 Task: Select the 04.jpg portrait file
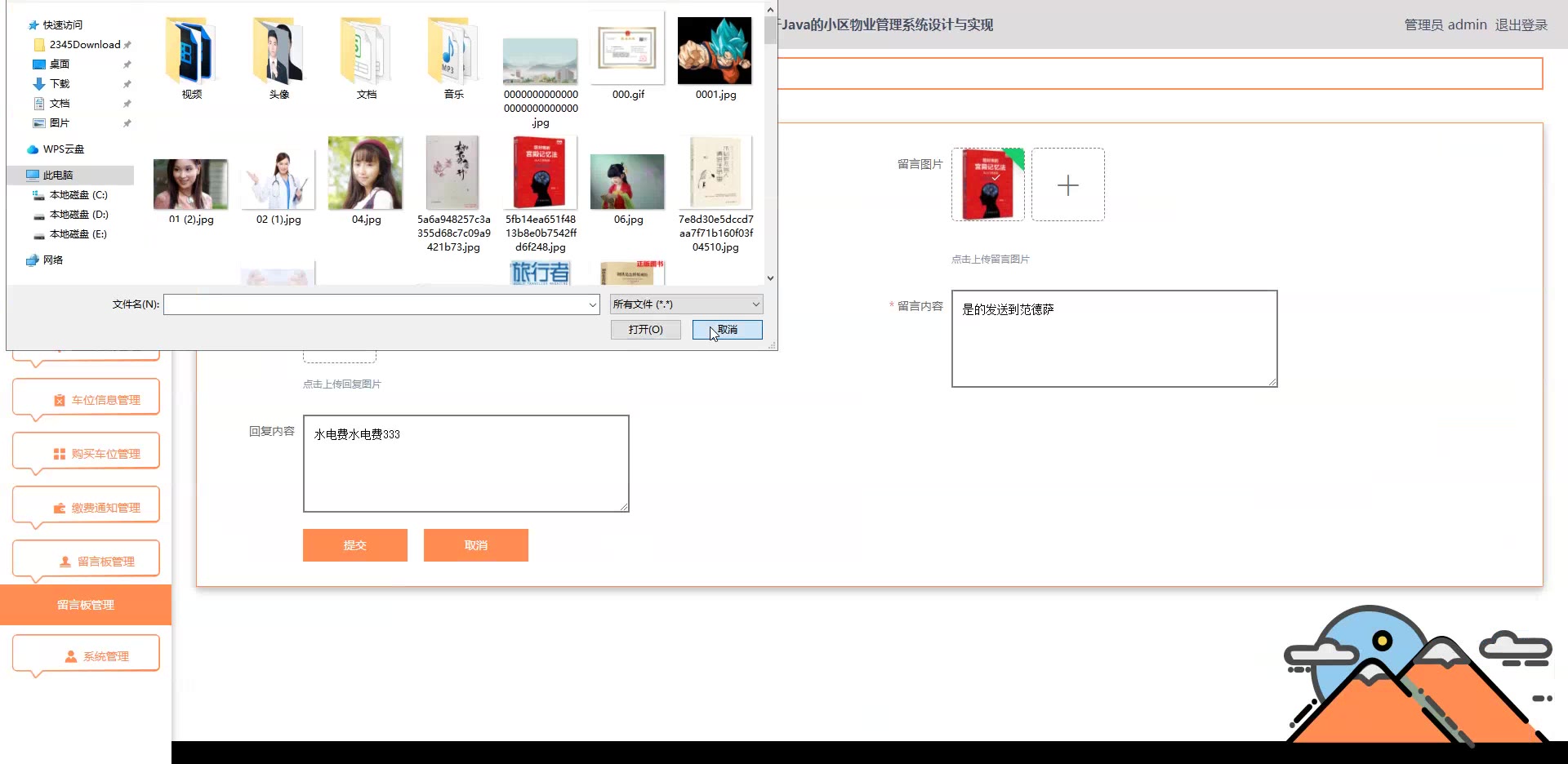pos(365,173)
